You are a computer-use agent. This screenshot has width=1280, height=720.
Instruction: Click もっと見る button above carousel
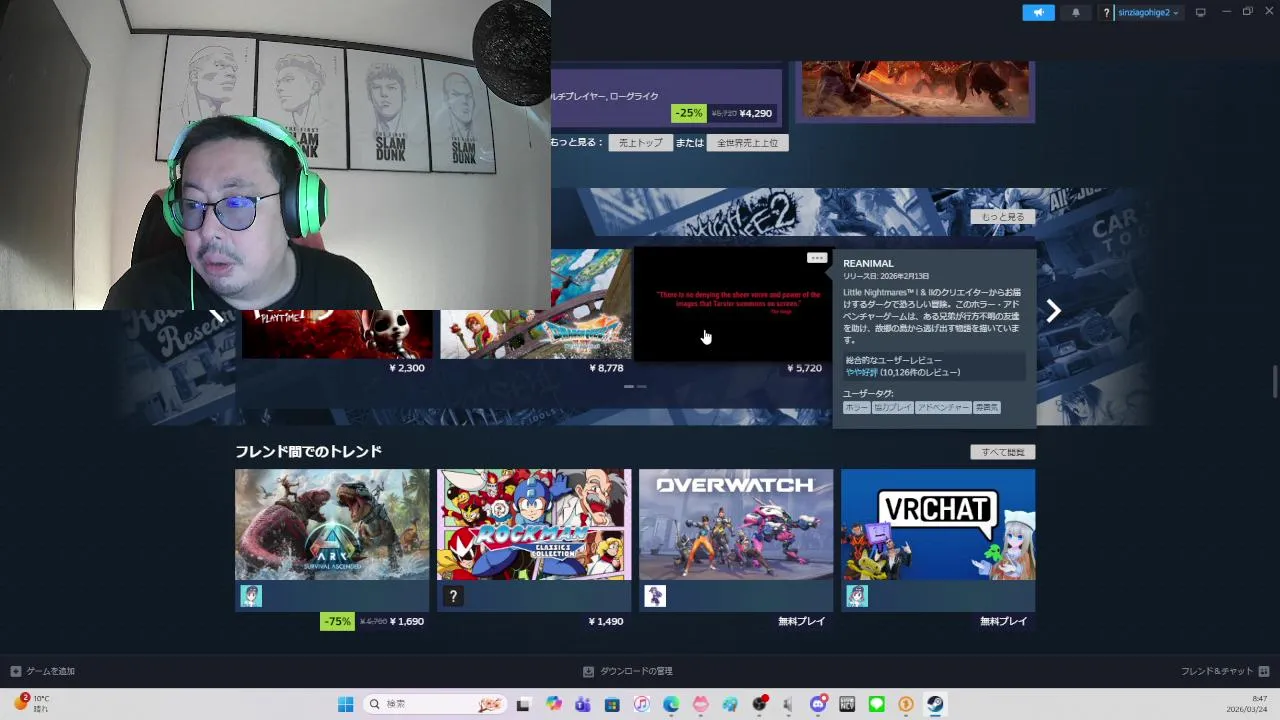pyautogui.click(x=1002, y=217)
